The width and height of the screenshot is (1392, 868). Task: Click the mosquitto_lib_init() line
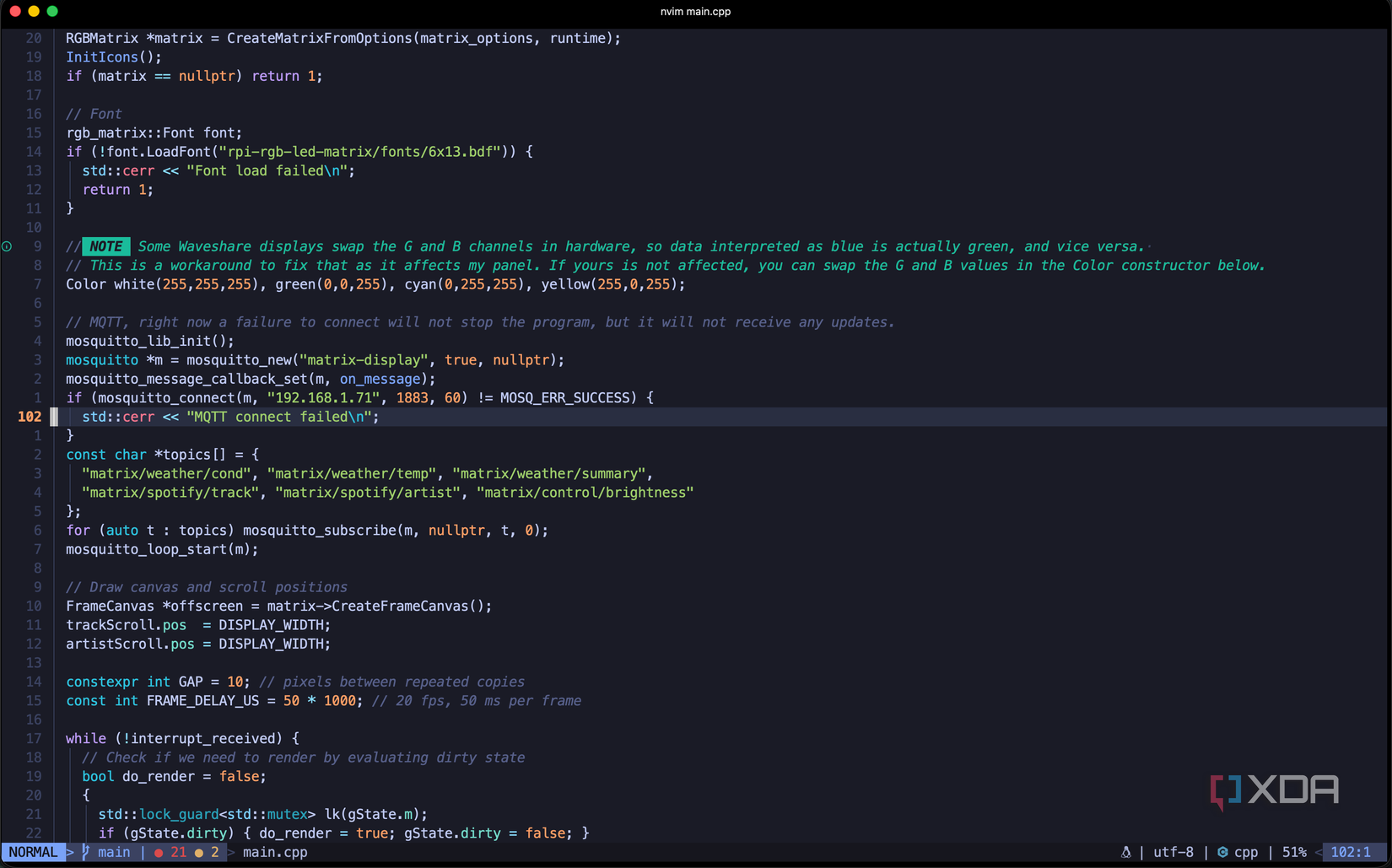150,341
